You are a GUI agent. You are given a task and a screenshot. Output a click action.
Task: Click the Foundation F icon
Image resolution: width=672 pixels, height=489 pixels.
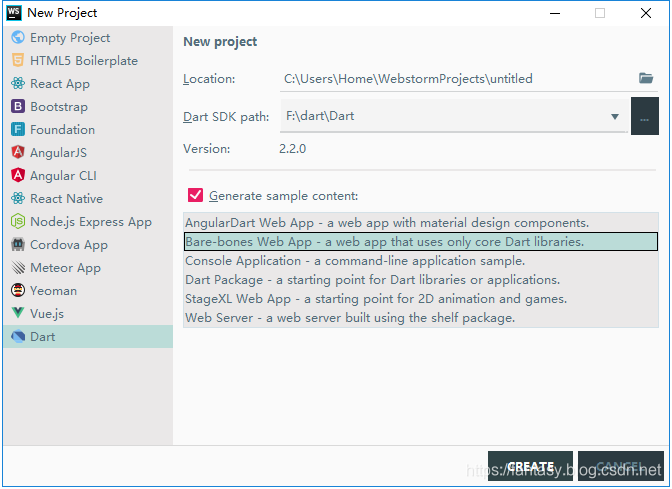point(18,129)
